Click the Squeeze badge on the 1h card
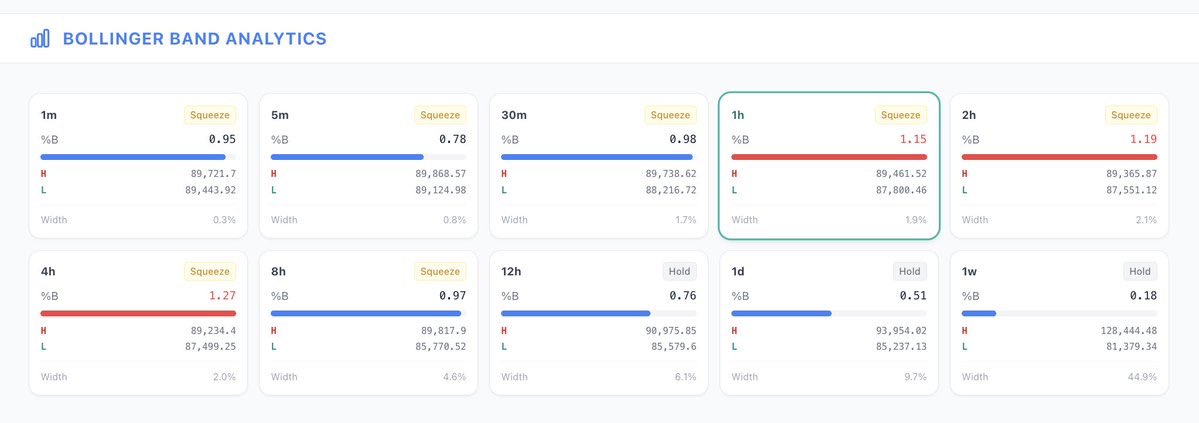Screen dimensions: 1199x423 (901, 116)
